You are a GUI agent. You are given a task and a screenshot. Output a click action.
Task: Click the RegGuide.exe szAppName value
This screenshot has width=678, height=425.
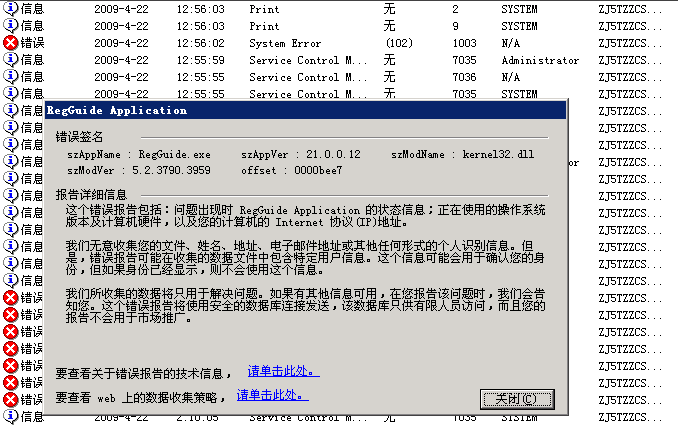click(174, 154)
